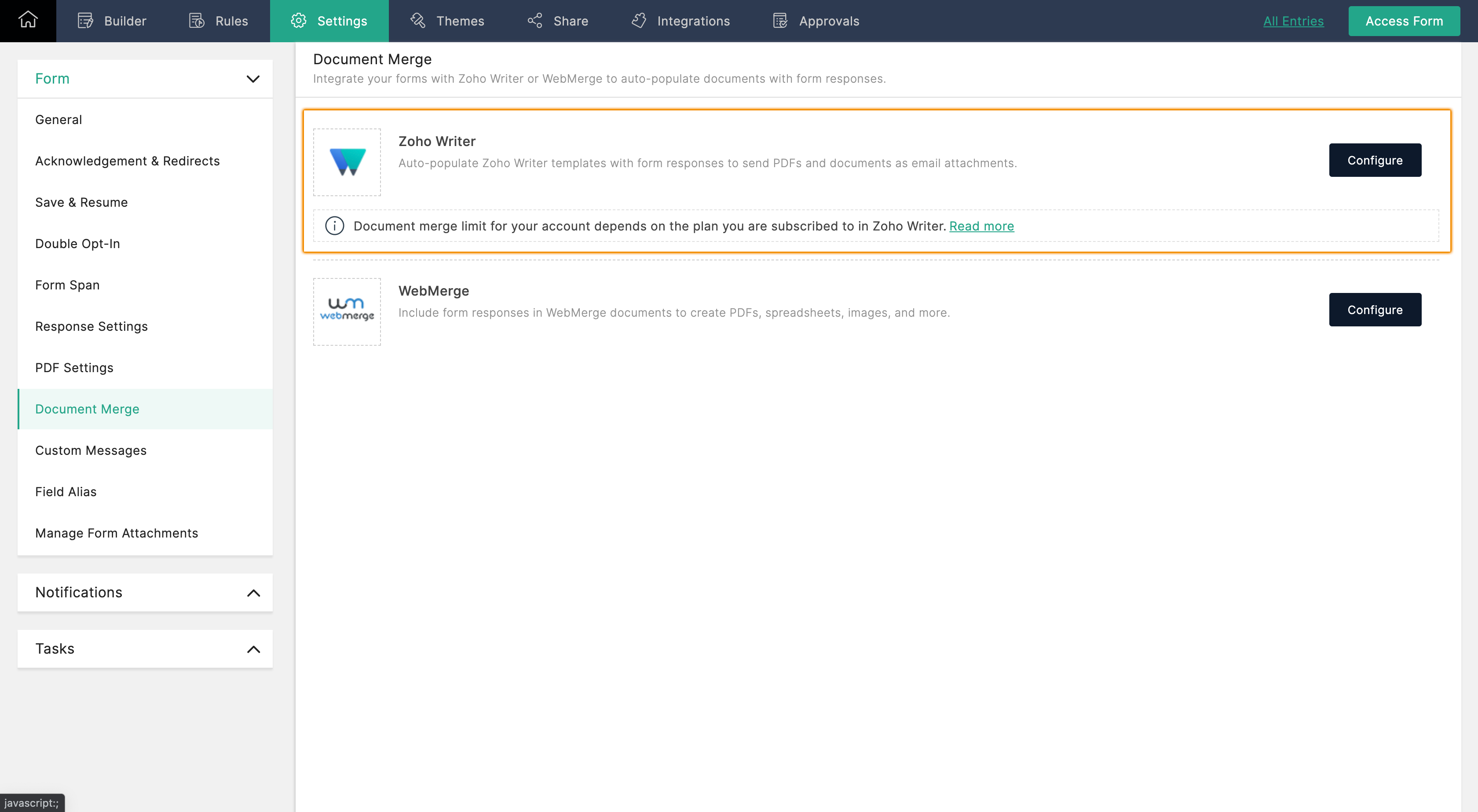Open the Builder tab
1478x812 pixels.
pyautogui.click(x=112, y=21)
